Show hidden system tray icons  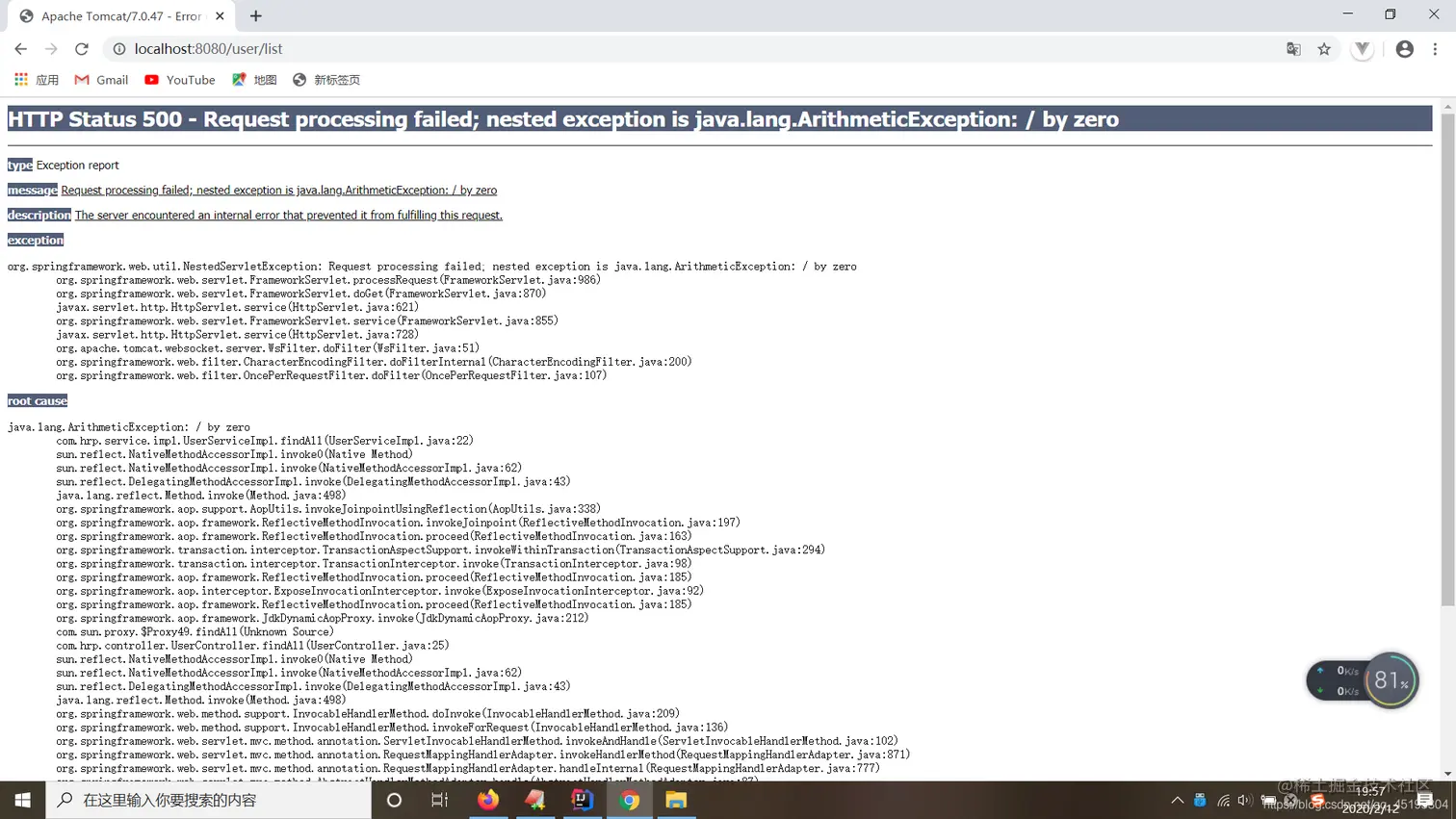(x=1177, y=800)
